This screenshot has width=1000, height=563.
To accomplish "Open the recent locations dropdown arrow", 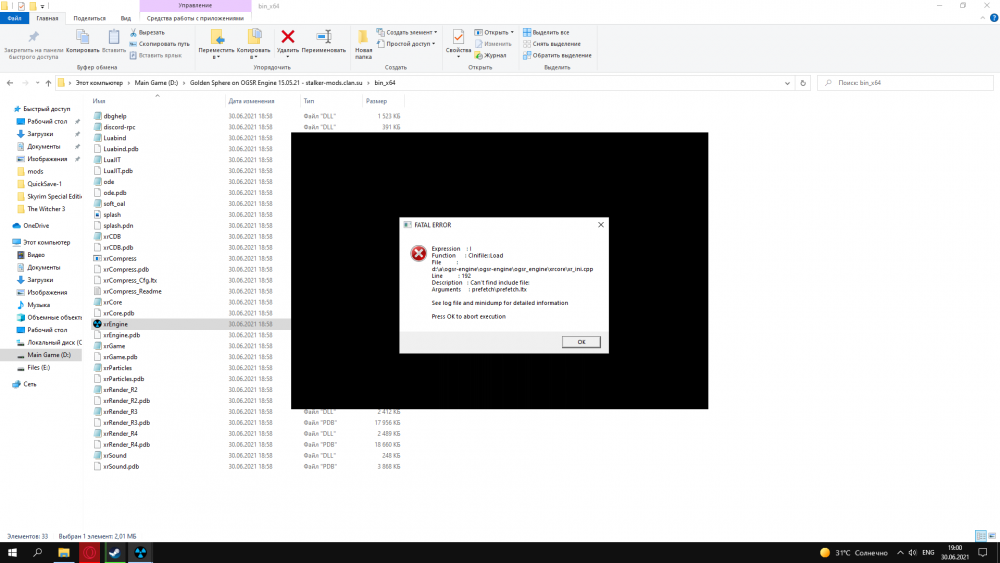I will pos(37,83).
